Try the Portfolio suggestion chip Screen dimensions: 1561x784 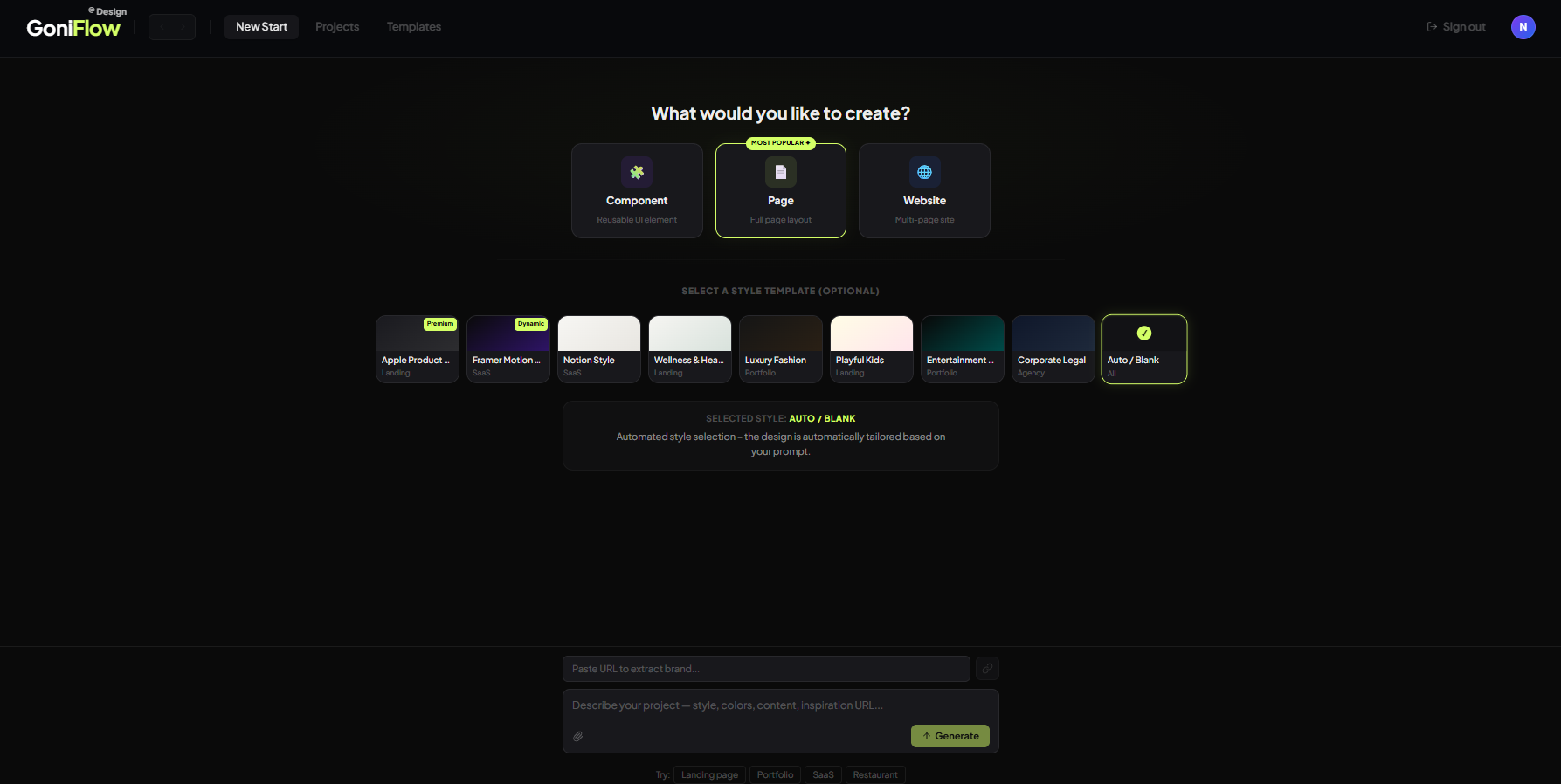(775, 774)
